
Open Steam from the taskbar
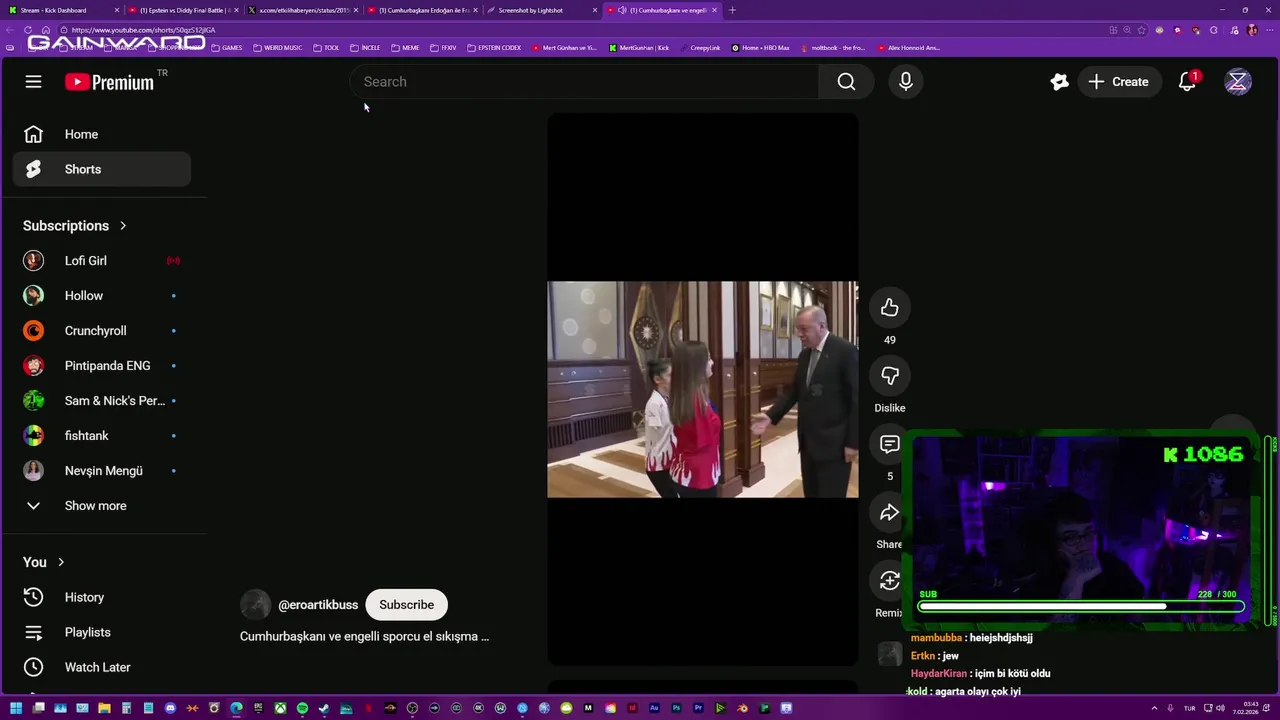point(324,708)
